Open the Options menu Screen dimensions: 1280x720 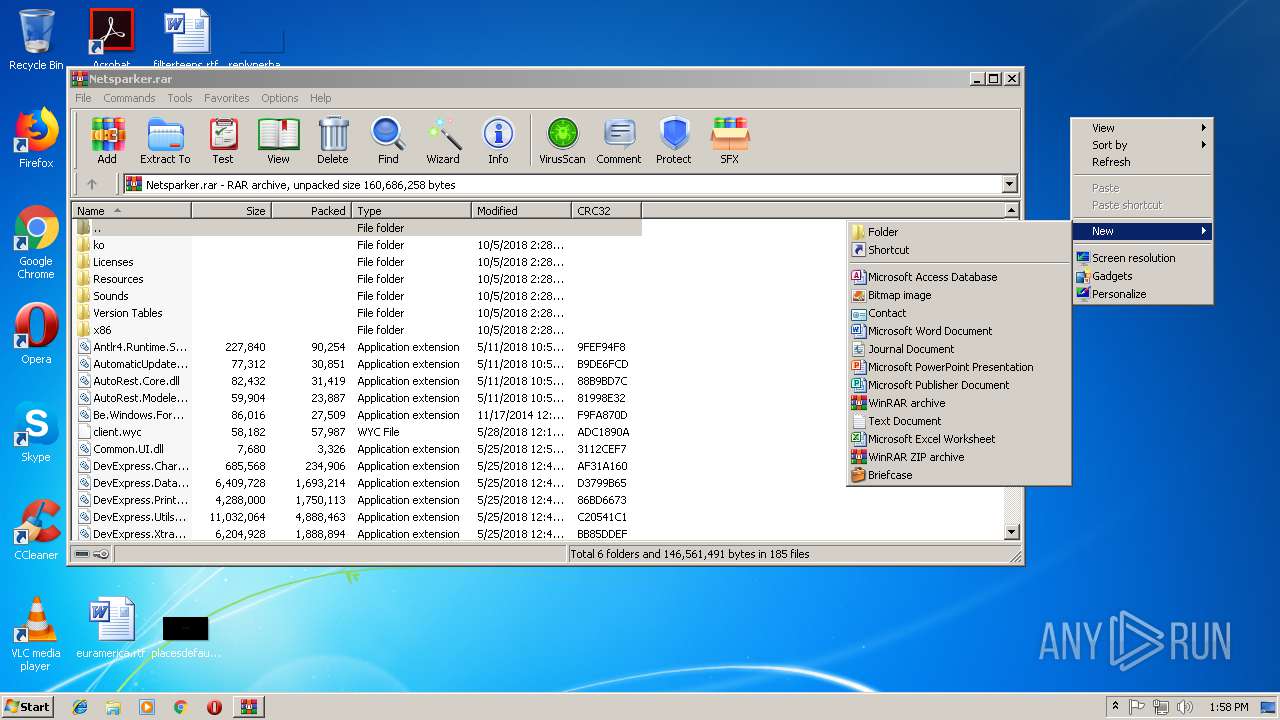click(280, 98)
